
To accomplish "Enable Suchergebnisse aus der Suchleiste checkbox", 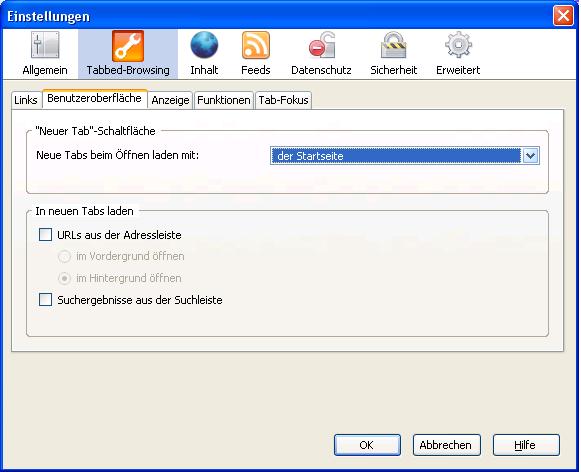I will pyautogui.click(x=45, y=299).
